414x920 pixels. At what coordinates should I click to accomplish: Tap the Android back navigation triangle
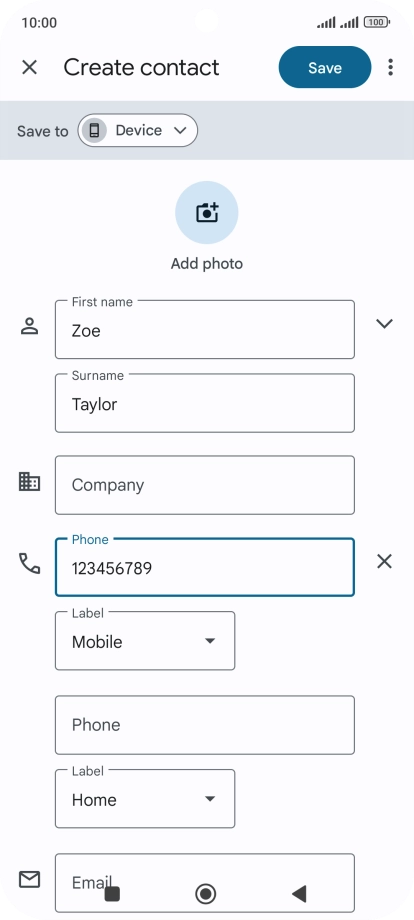click(299, 894)
